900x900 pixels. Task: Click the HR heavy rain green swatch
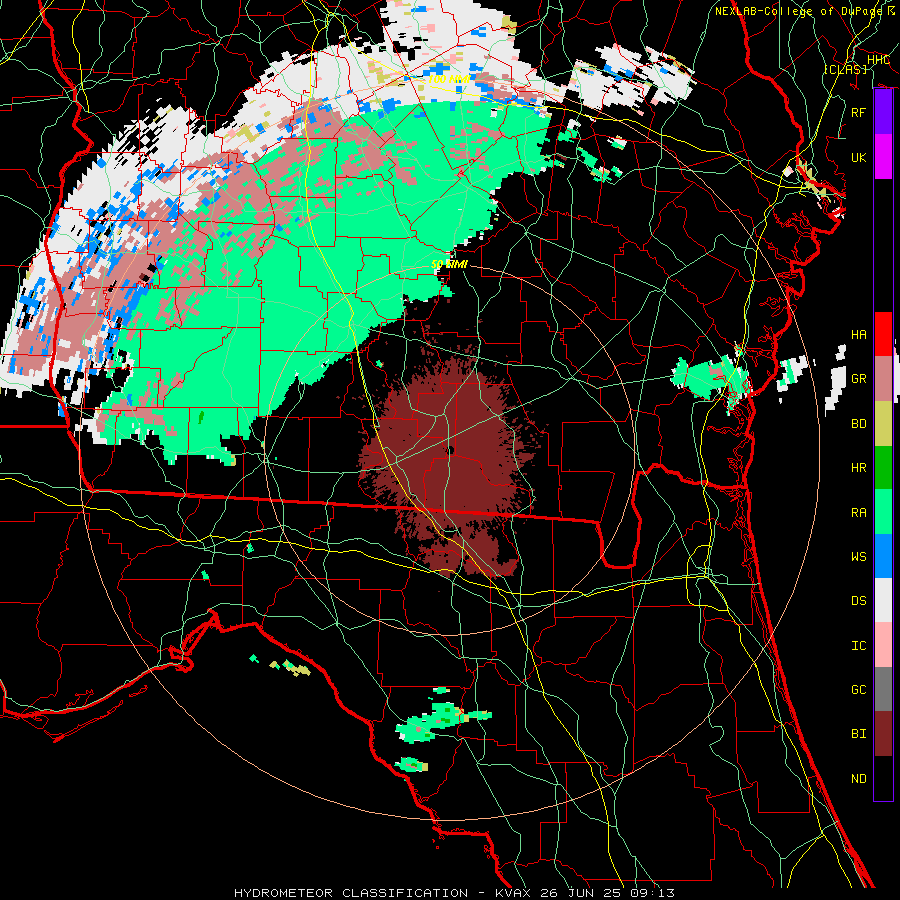click(x=883, y=467)
